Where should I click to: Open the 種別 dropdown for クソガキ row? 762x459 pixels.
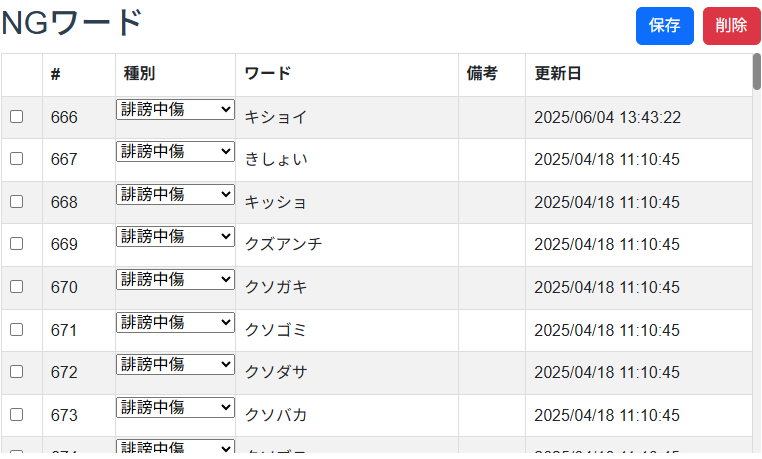pyautogui.click(x=175, y=279)
